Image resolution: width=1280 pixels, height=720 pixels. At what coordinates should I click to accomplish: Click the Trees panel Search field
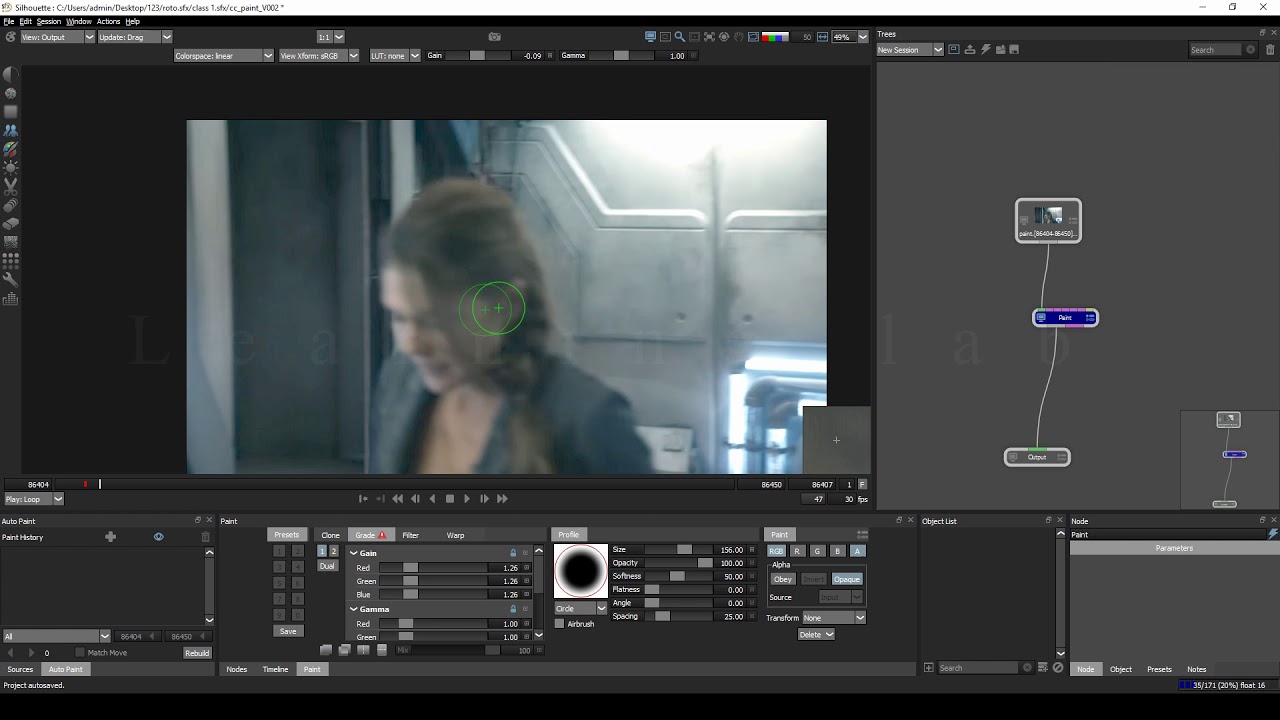click(1216, 49)
